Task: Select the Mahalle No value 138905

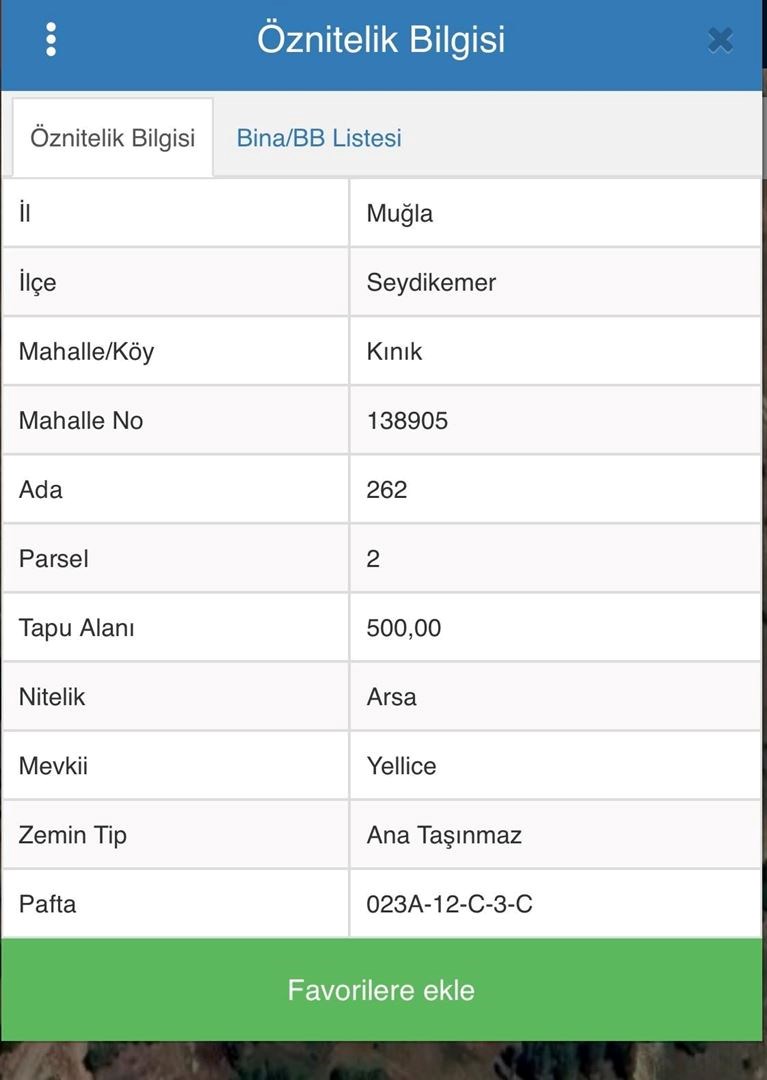Action: click(x=407, y=421)
